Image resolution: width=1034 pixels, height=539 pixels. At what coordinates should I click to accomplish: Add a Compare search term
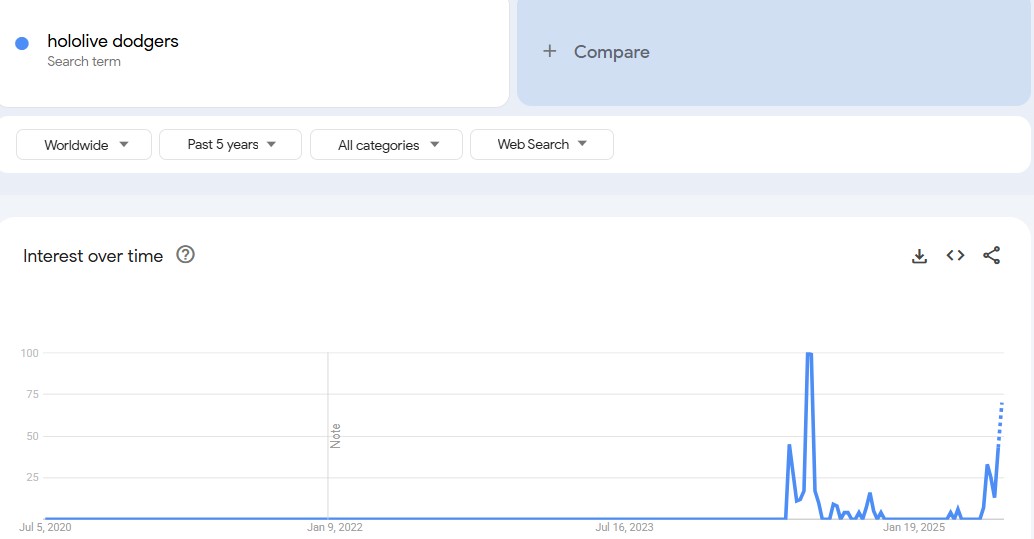pyautogui.click(x=774, y=51)
